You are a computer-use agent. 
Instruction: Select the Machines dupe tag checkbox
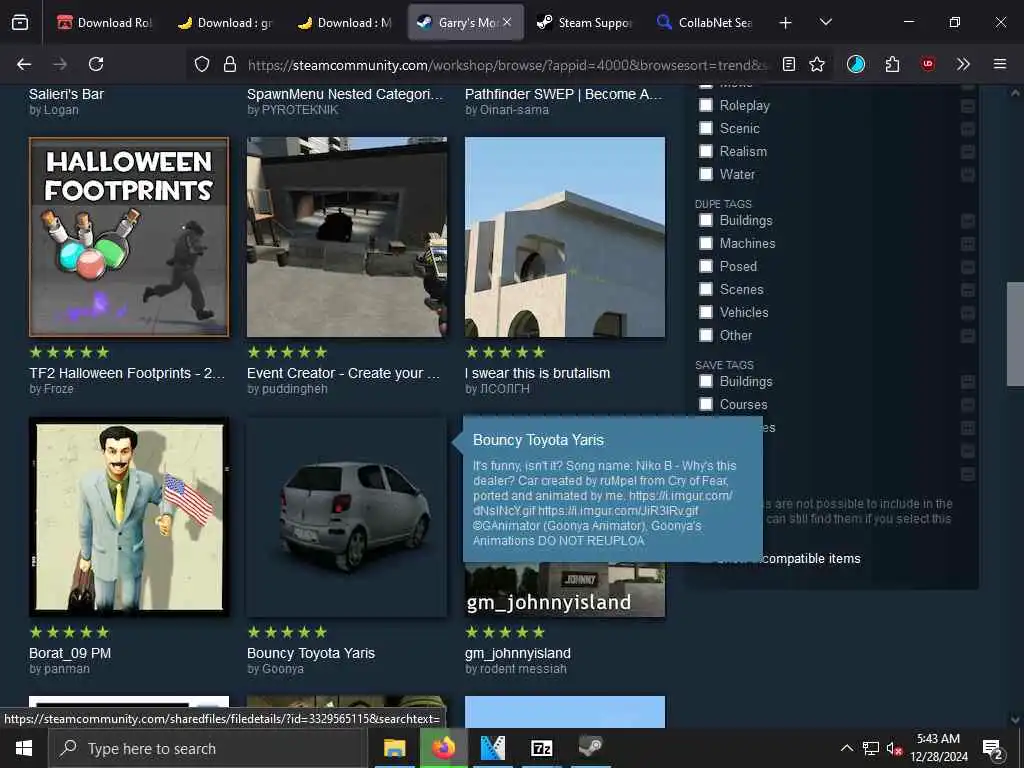pyautogui.click(x=706, y=243)
